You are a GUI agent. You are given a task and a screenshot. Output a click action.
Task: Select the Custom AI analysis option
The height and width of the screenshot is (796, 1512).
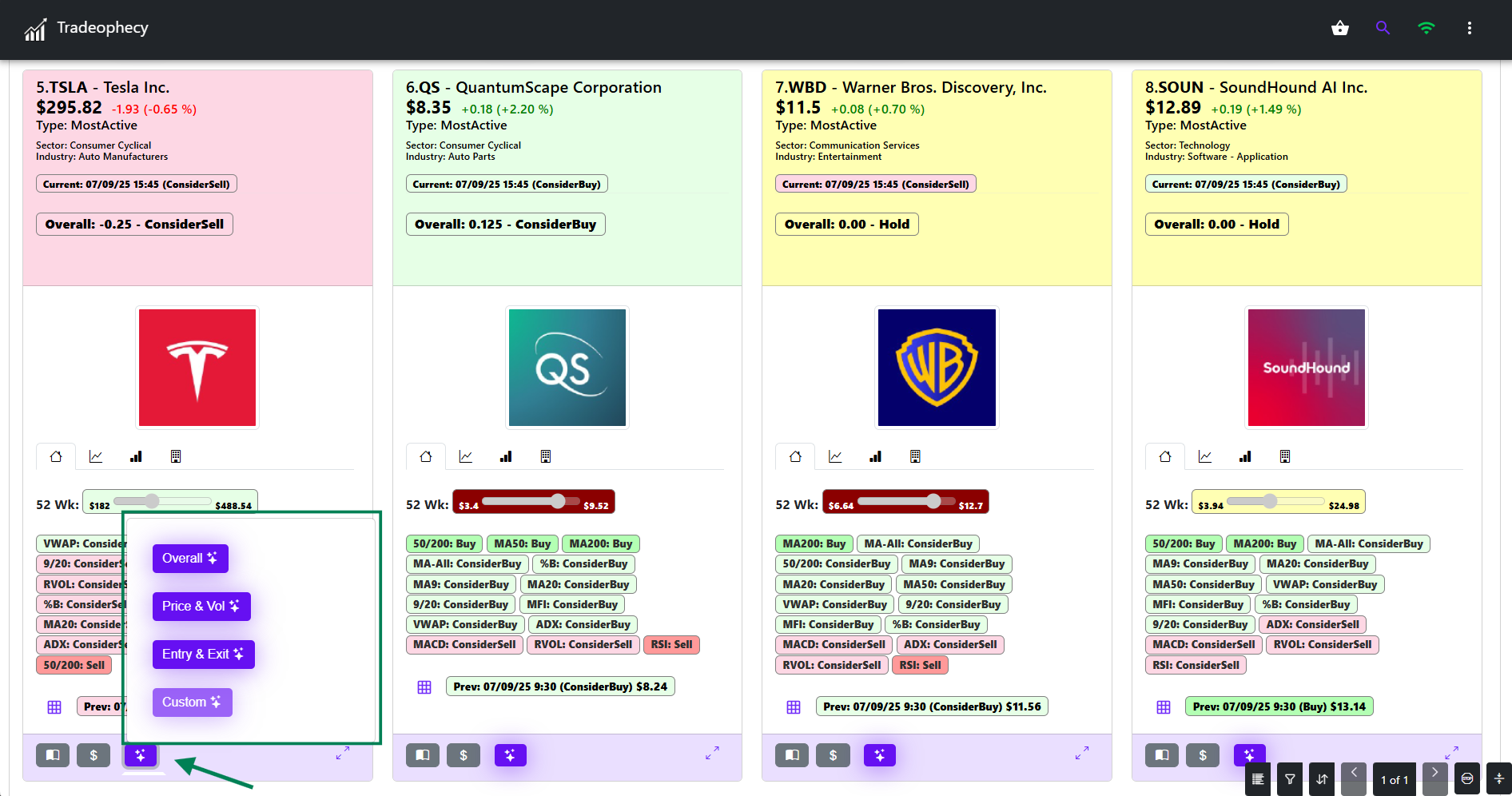(x=193, y=702)
